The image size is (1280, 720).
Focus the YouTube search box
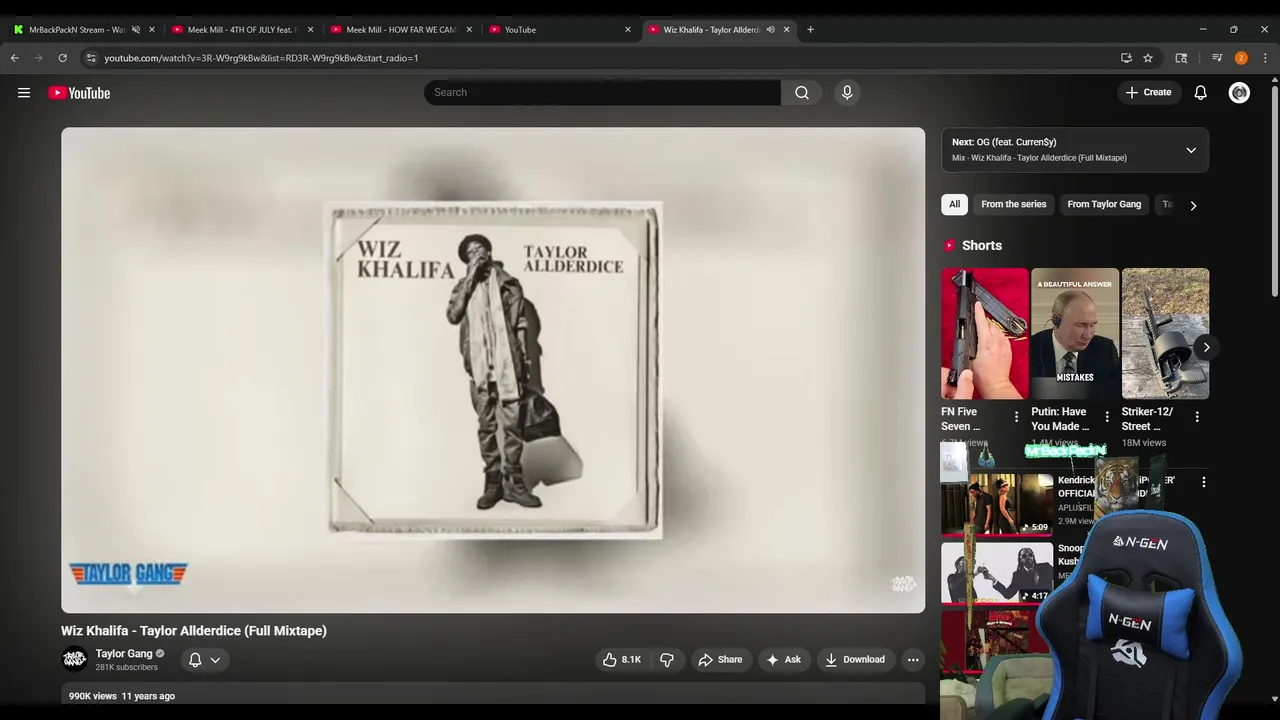tap(602, 92)
